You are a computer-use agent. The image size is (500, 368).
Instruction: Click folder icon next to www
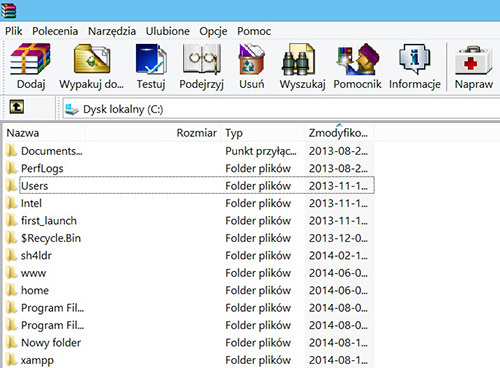pos(11,273)
